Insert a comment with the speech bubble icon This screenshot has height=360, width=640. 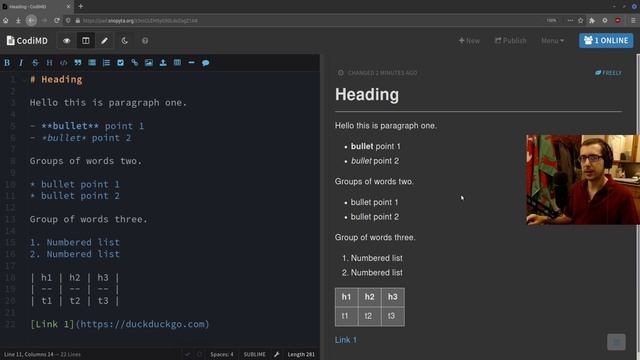pyautogui.click(x=206, y=62)
